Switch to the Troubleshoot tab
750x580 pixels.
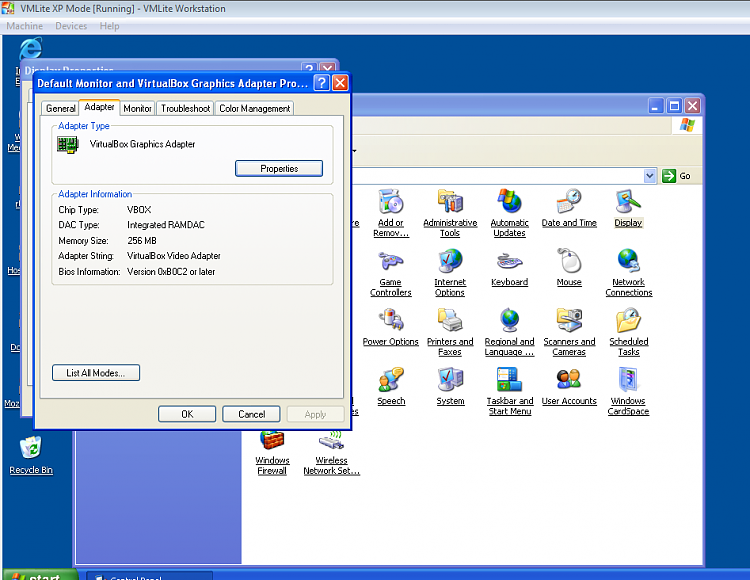click(186, 109)
